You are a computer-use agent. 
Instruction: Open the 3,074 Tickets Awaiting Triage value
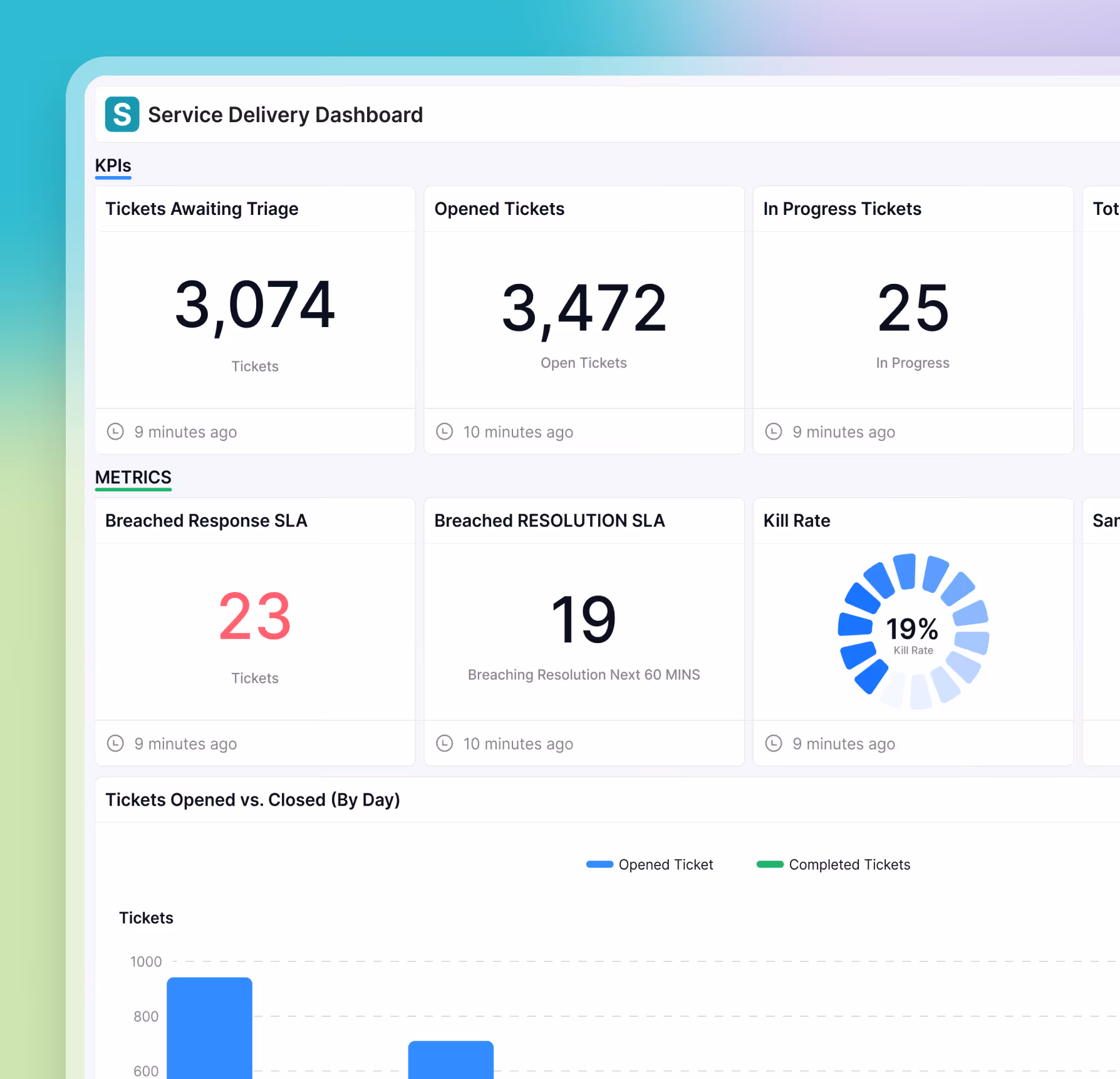coord(255,305)
